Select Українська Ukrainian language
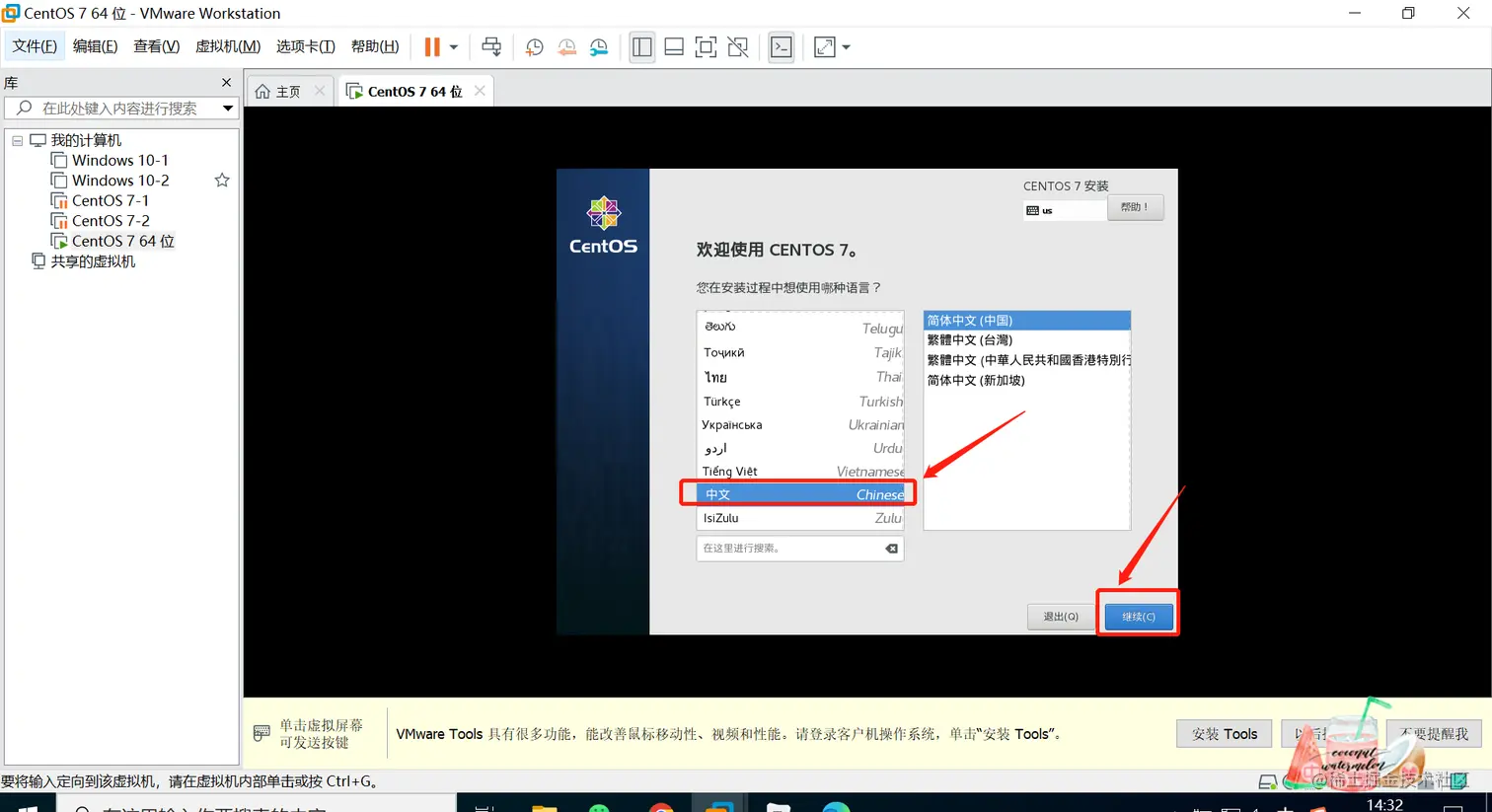This screenshot has height=812, width=1492. [x=800, y=425]
